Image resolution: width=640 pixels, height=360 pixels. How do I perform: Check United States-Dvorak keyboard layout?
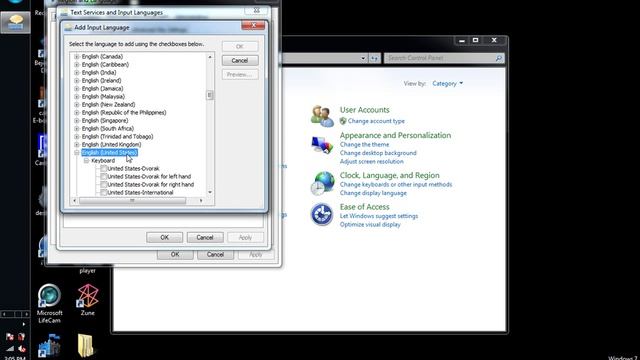(x=104, y=169)
